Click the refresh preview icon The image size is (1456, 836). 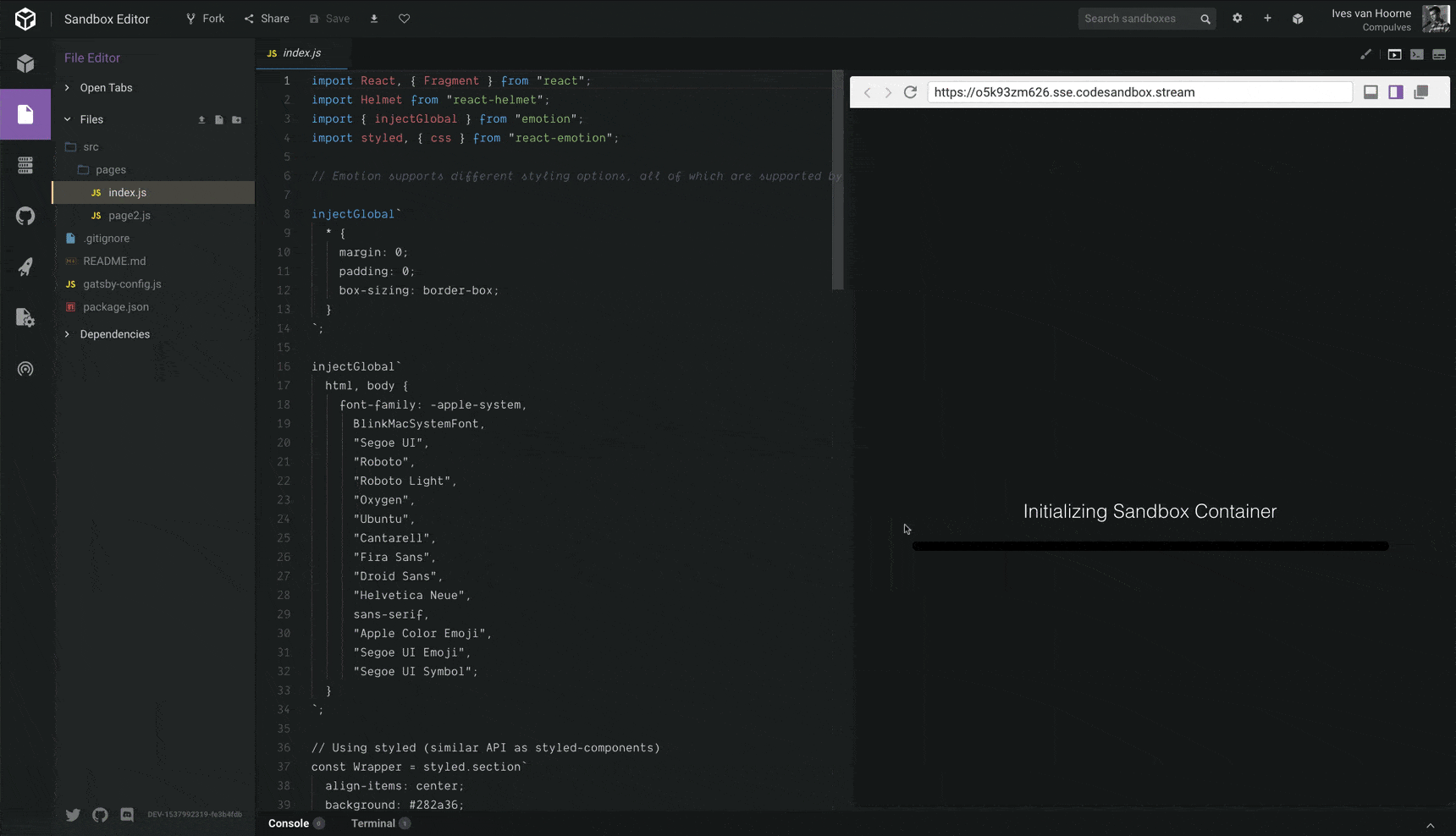click(x=910, y=92)
